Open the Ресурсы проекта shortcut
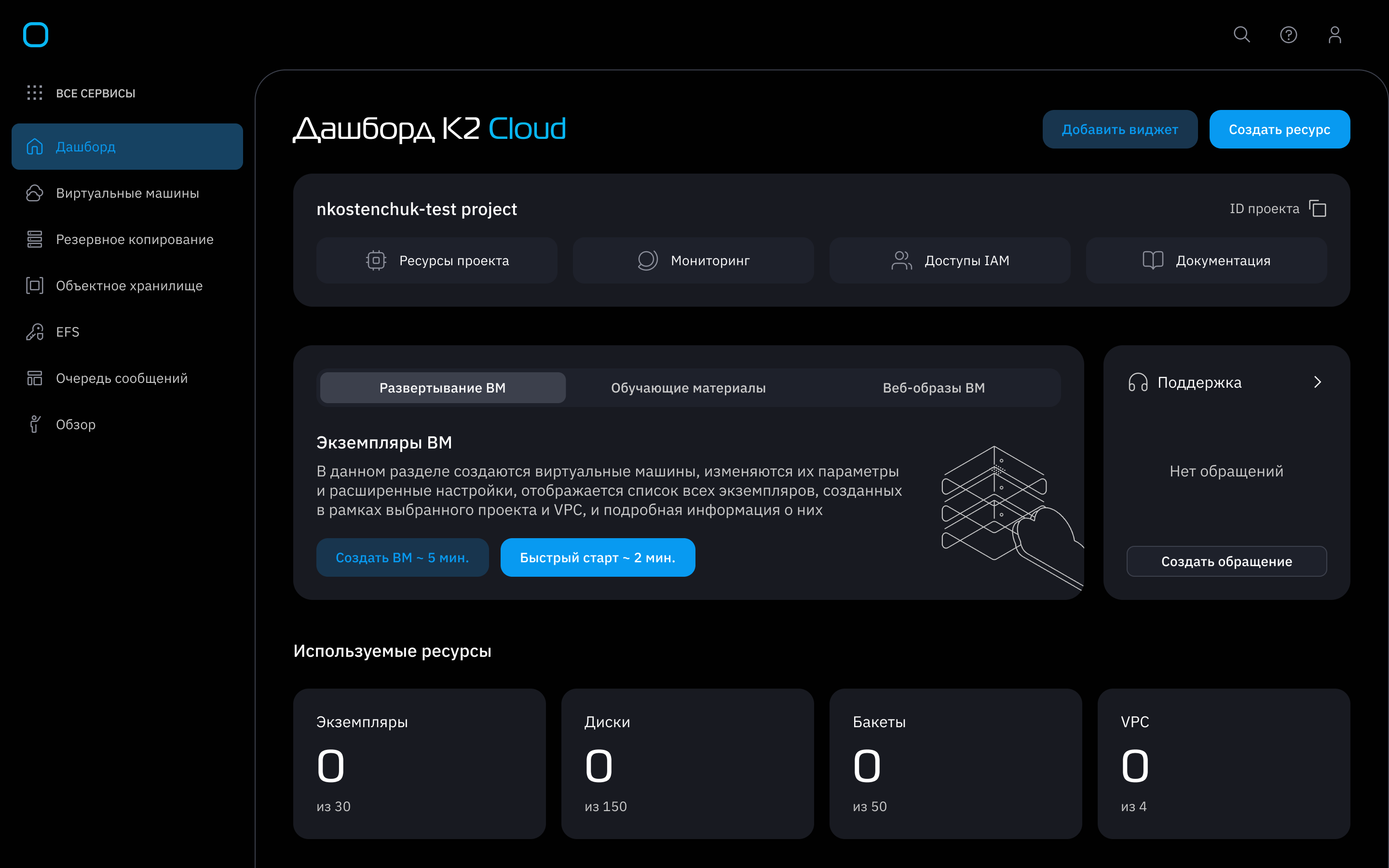 [437, 260]
